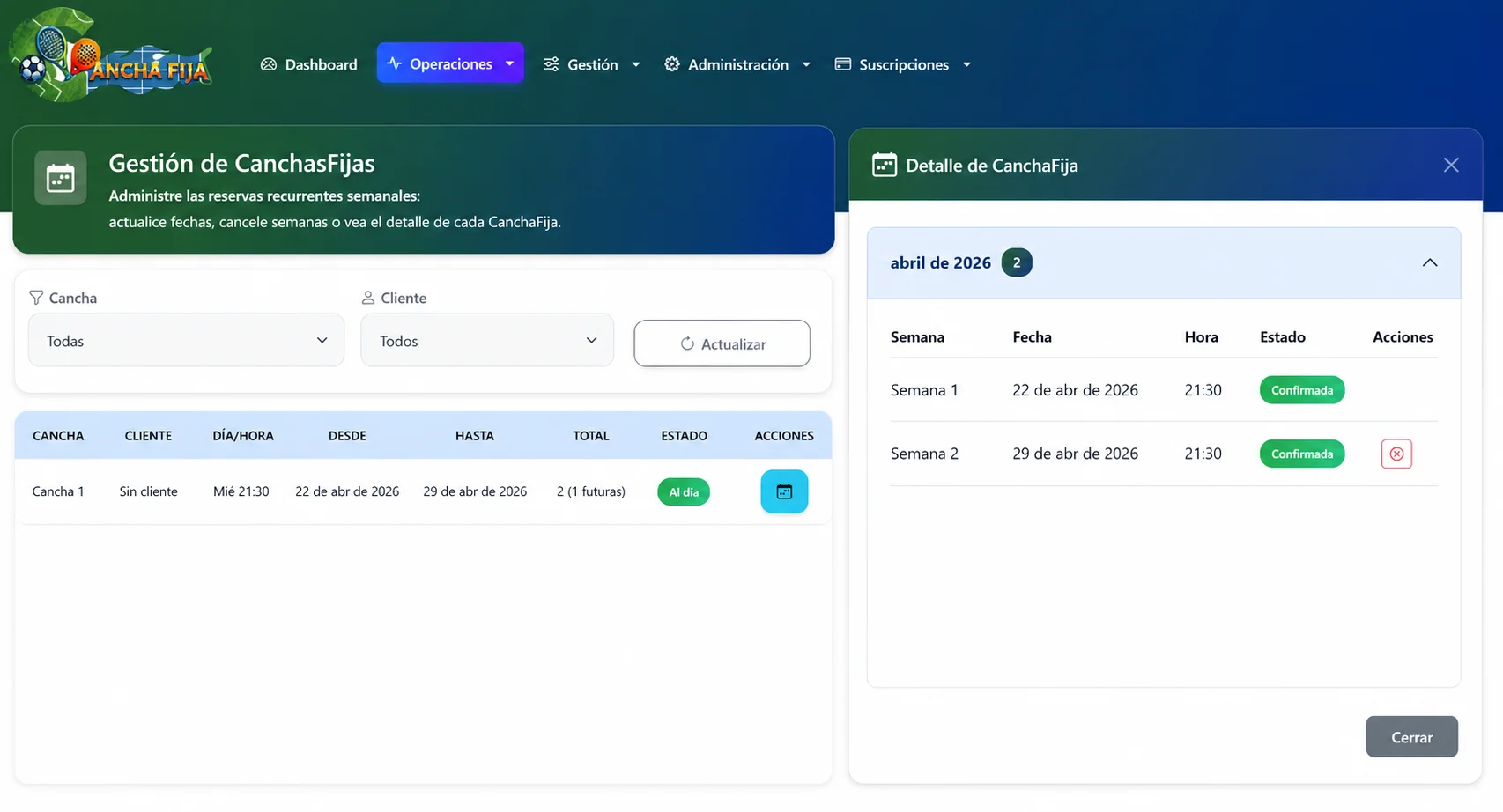Cancel Semana 2 with the red icon
Screen dimensions: 1503x812
coord(1396,454)
